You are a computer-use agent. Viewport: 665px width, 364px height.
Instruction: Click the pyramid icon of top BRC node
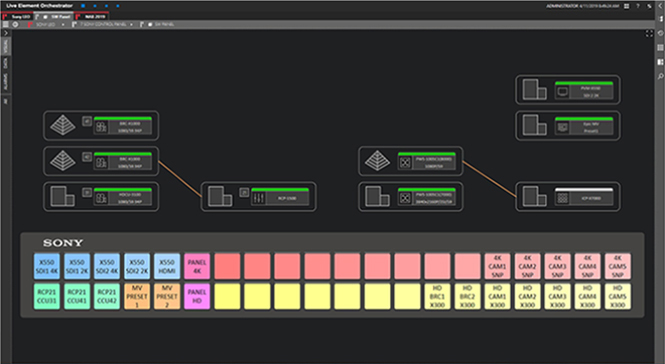62,126
